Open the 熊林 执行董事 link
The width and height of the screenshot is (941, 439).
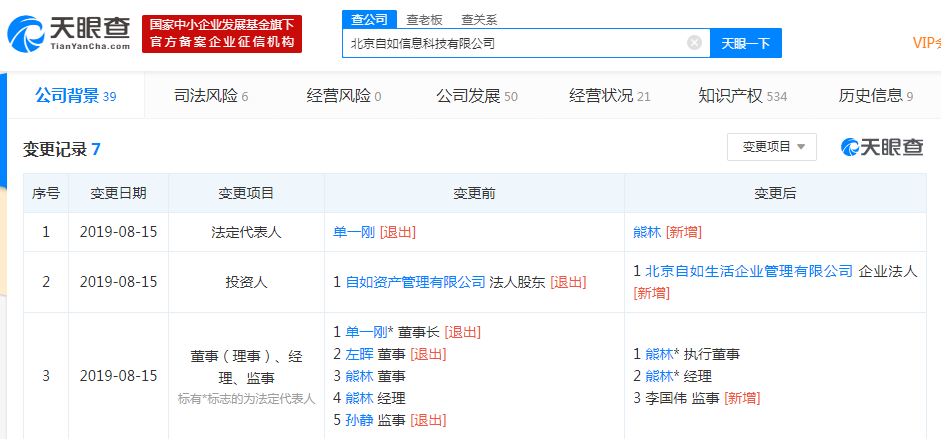pos(659,354)
